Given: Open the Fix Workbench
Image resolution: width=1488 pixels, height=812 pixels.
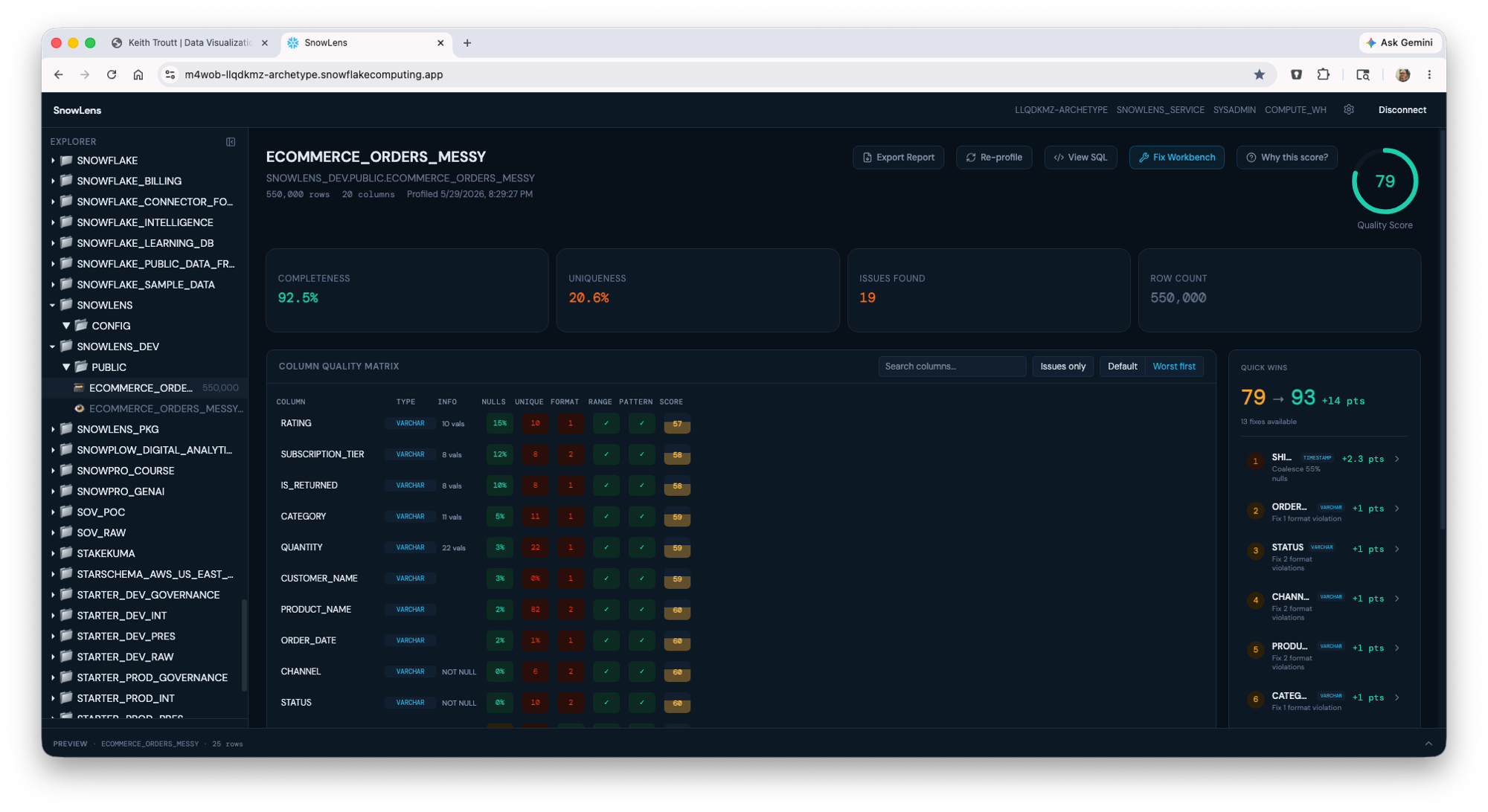Looking at the screenshot, I should pos(1176,157).
